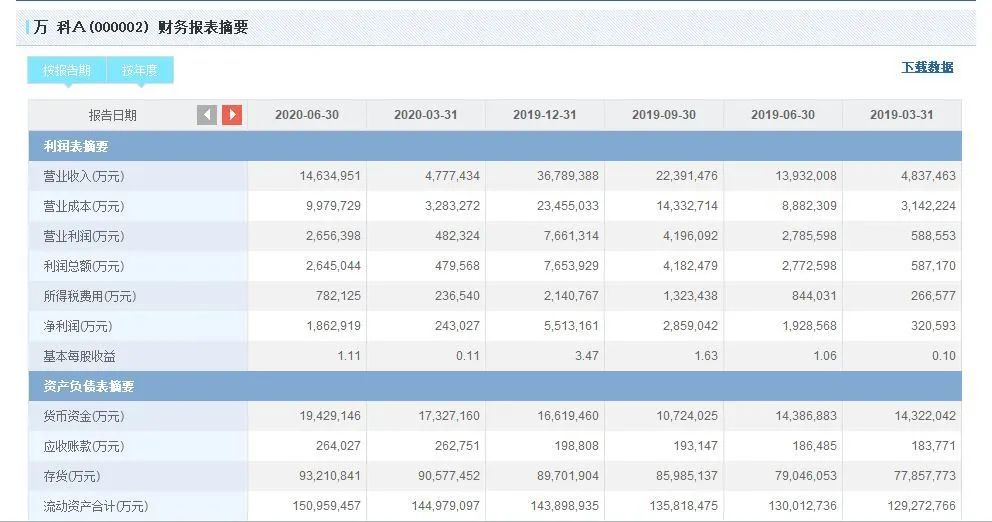Click the red next-period arrow icon
The width and height of the screenshot is (992, 522).
[232, 115]
